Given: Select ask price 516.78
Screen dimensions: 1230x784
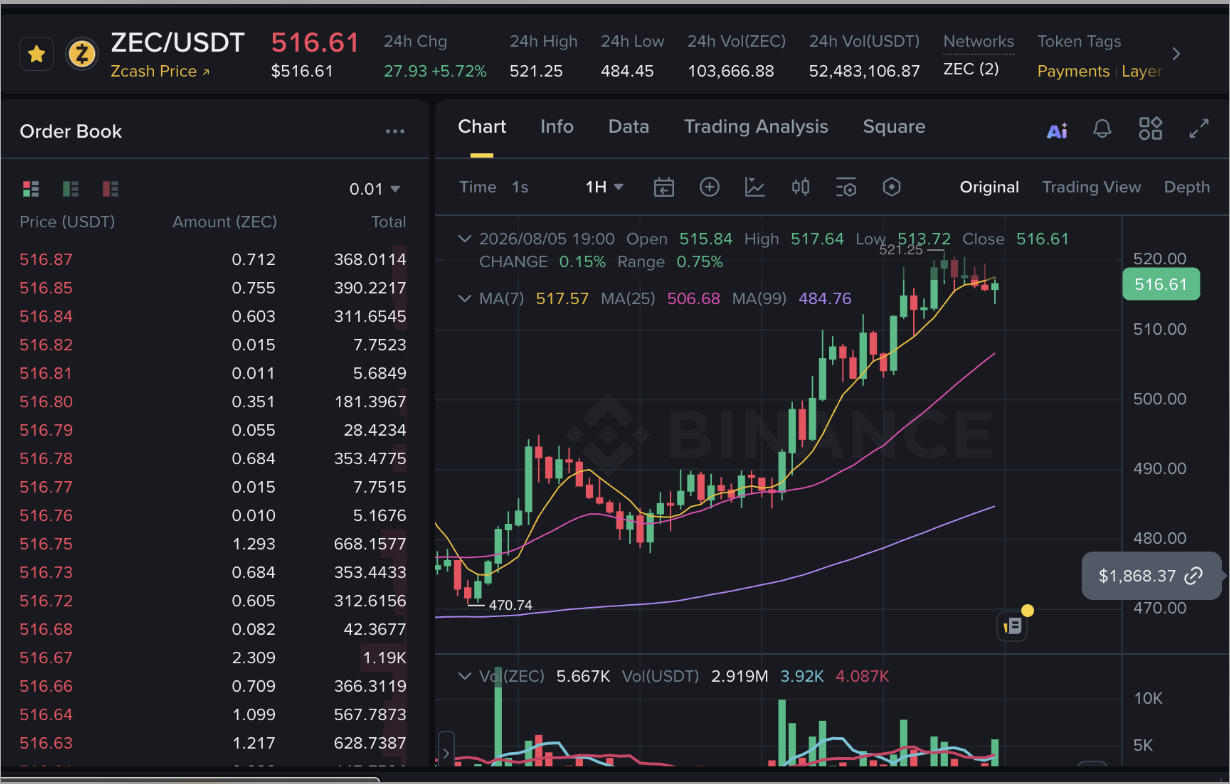Looking at the screenshot, I should 46,459.
